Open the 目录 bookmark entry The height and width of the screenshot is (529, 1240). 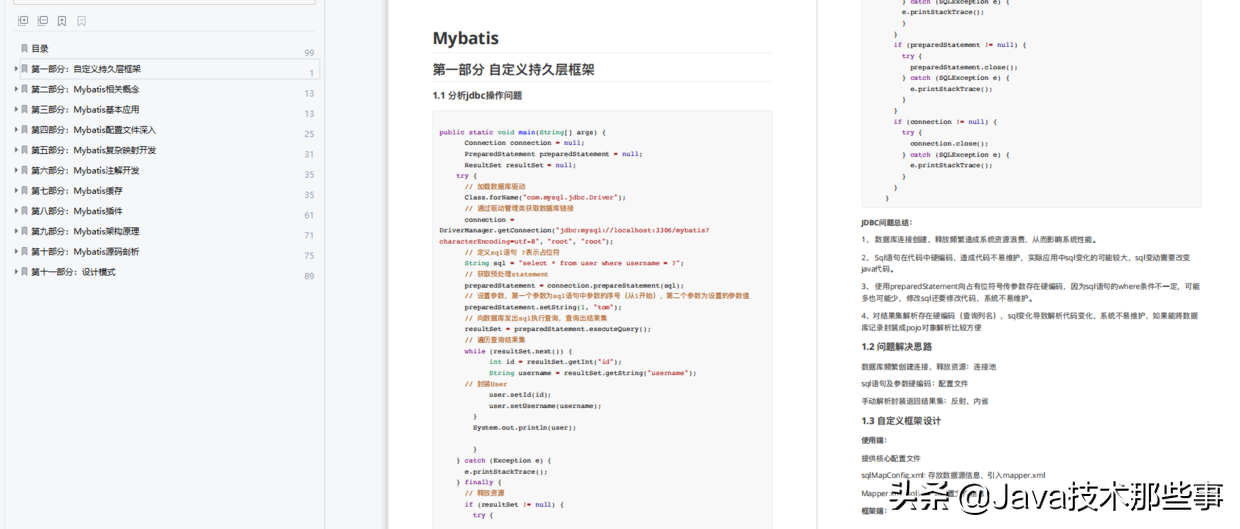pos(40,48)
